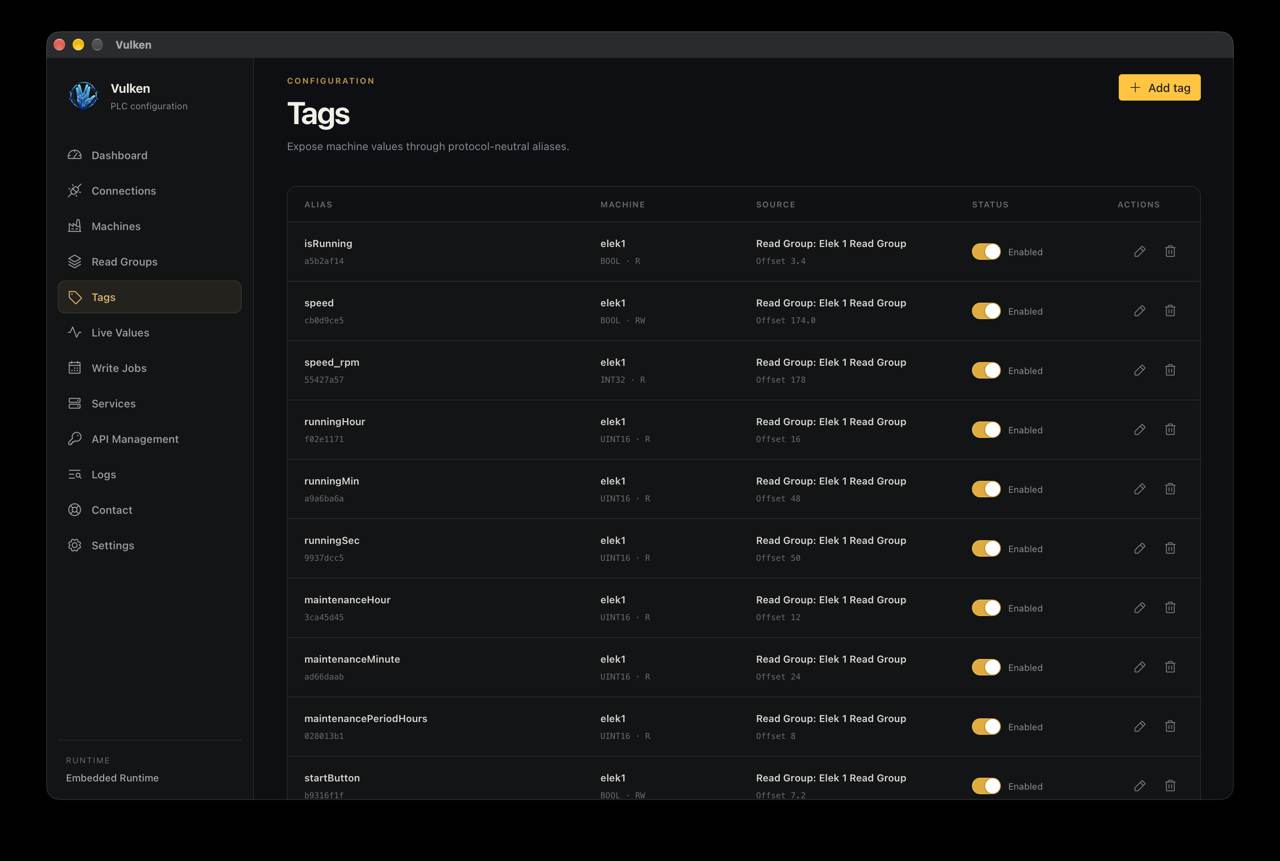Delete the runningHour tag
Screen dimensions: 1280x861
pyautogui.click(x=1170, y=430)
